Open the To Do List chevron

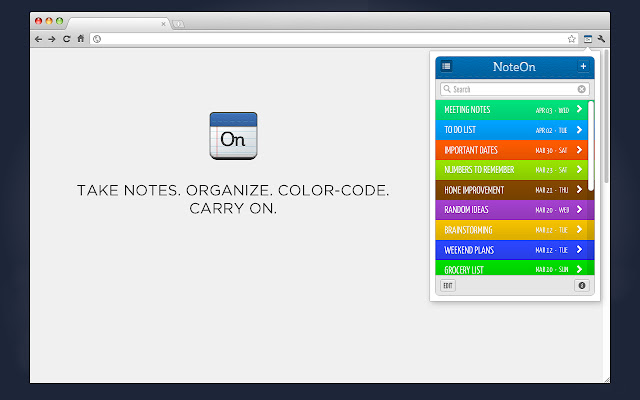point(579,130)
